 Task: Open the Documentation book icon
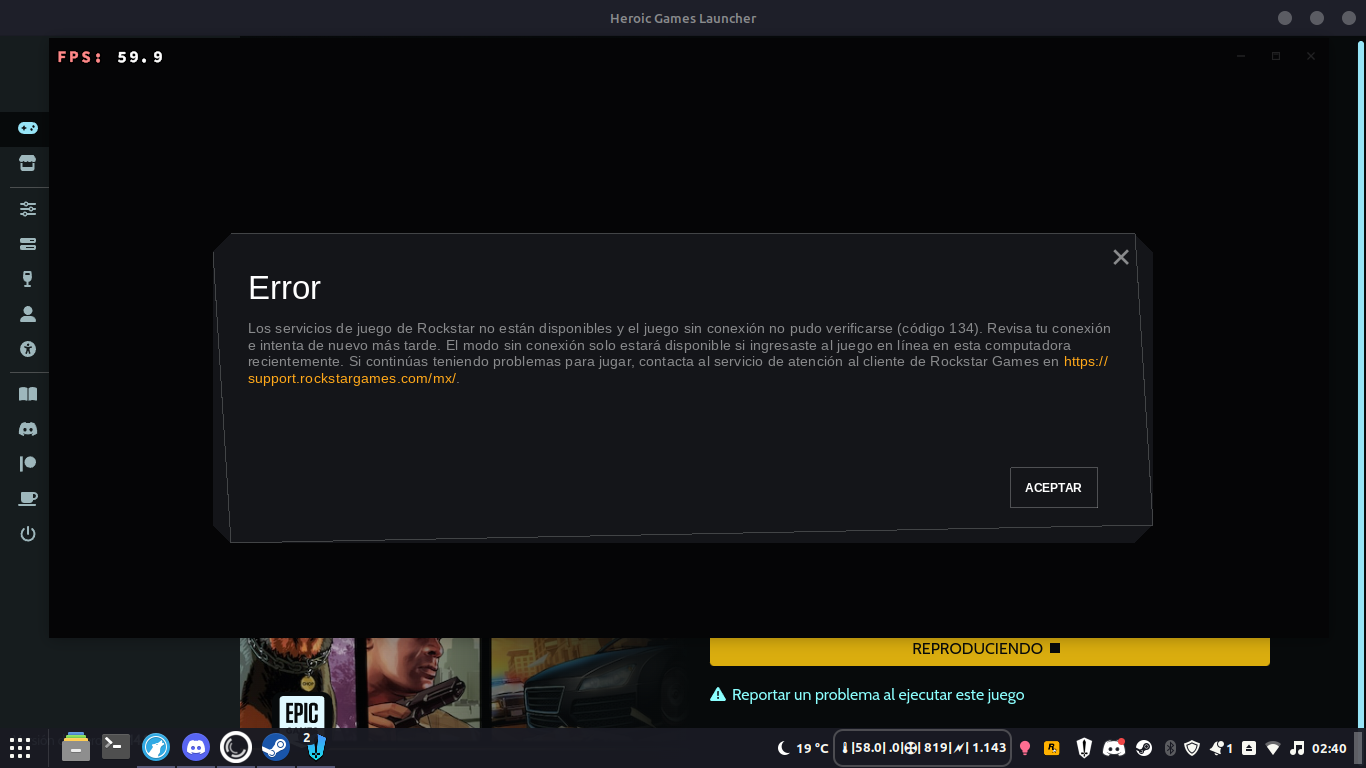[x=28, y=394]
